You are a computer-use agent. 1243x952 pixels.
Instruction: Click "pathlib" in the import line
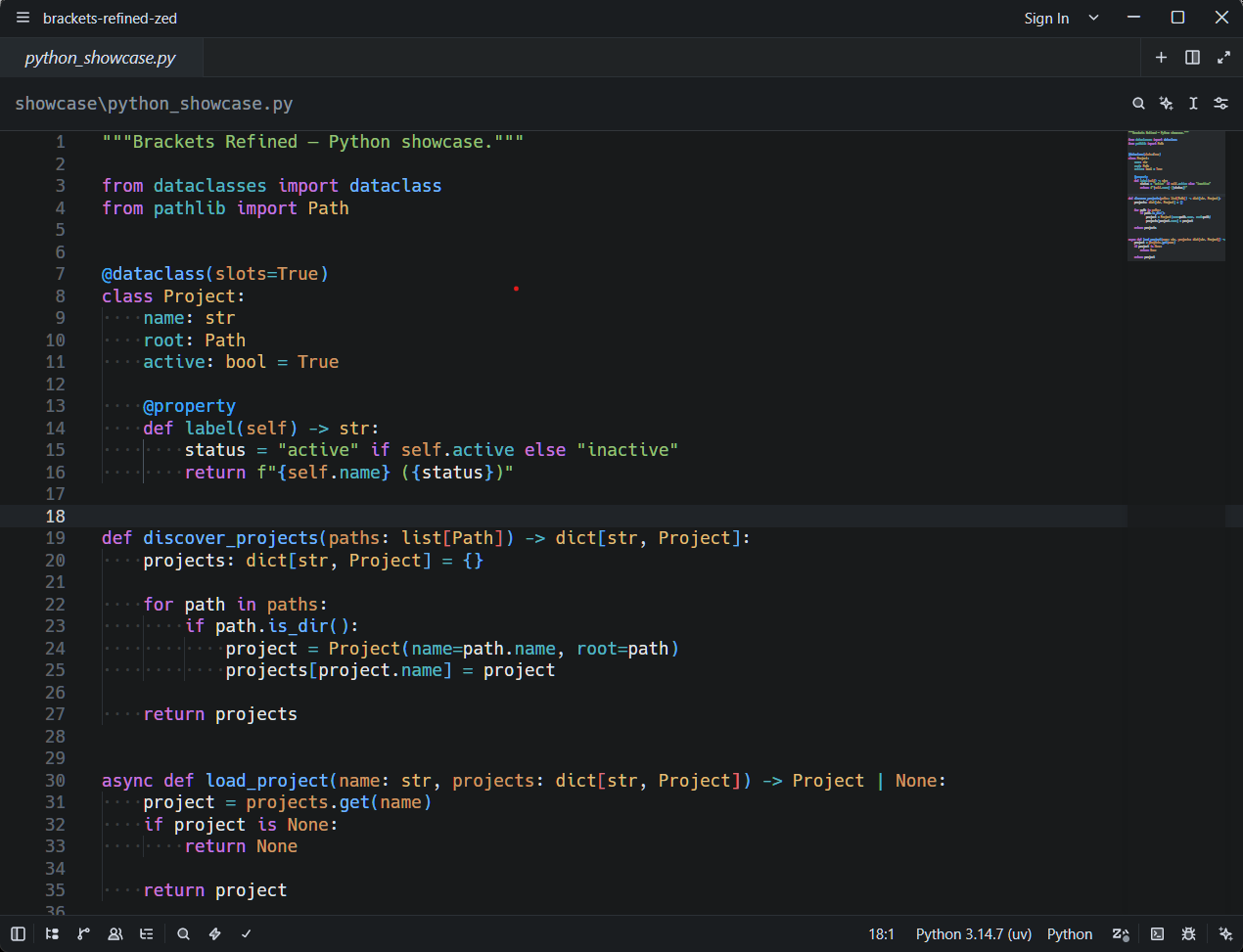coord(189,207)
